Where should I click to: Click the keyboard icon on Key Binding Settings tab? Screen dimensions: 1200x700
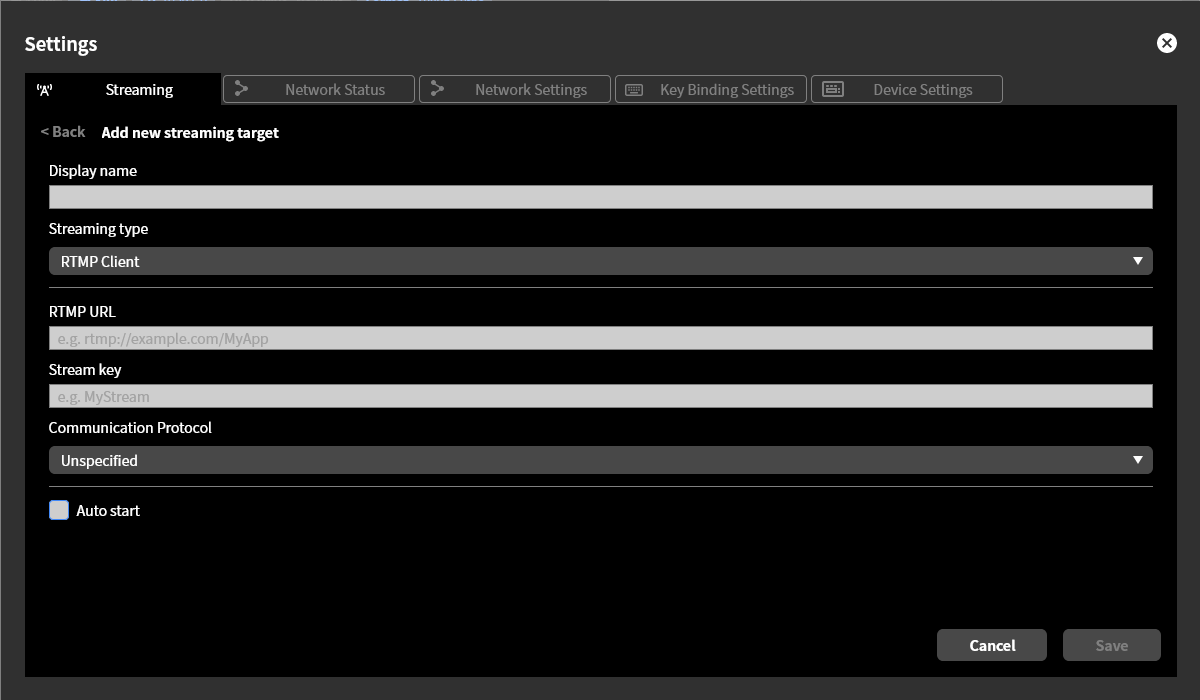pos(633,89)
